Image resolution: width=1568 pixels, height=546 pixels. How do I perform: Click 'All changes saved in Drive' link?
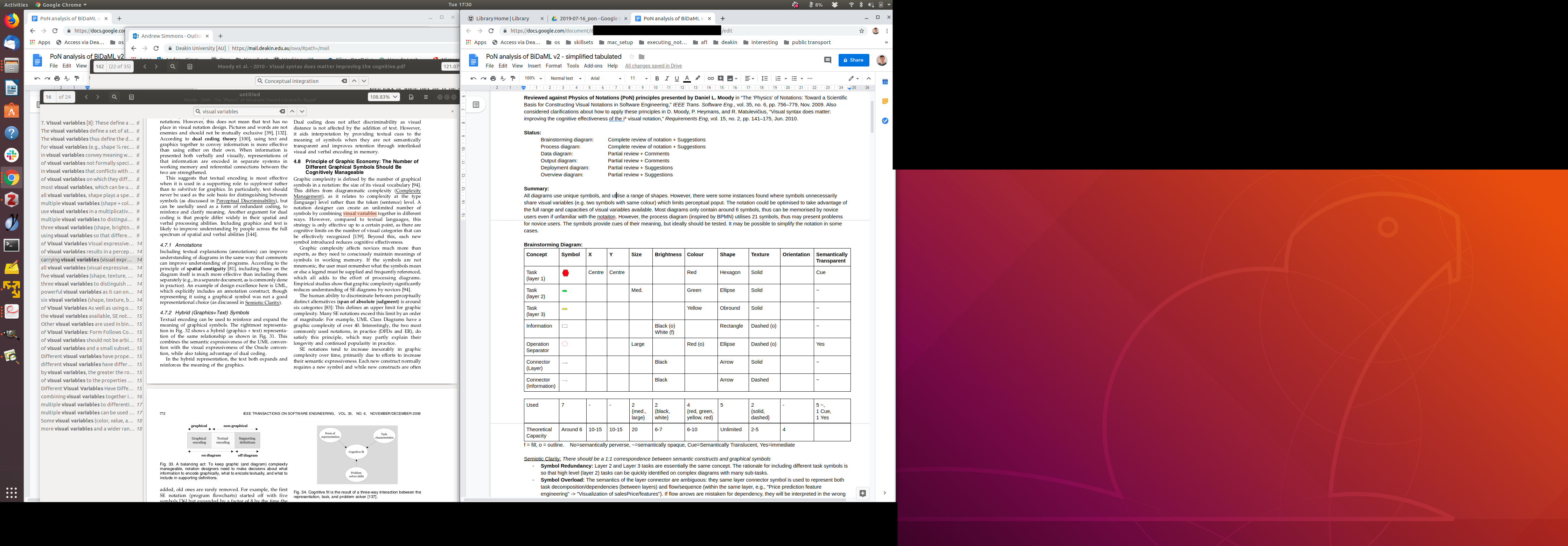tap(653, 66)
